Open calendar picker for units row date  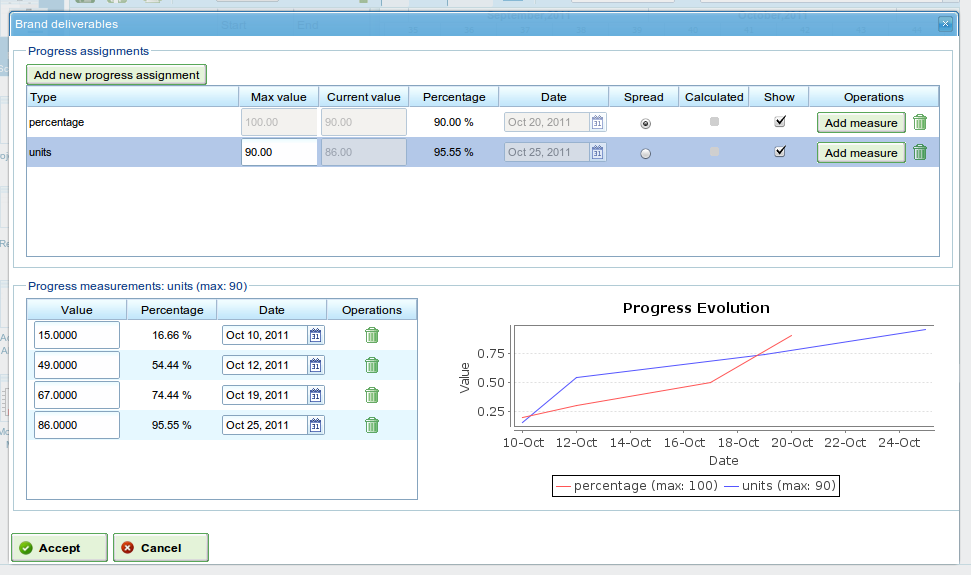coord(597,152)
